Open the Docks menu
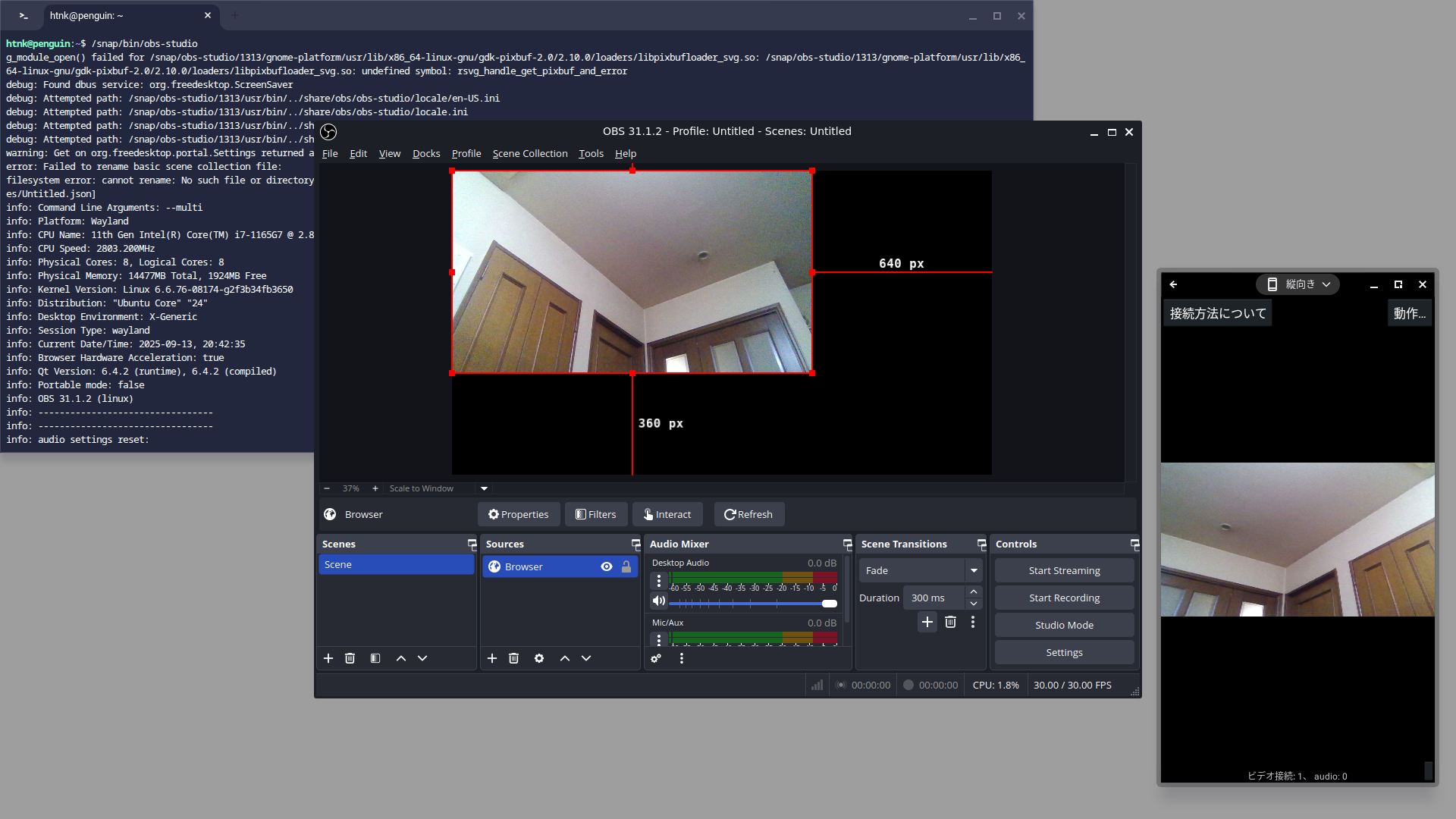The width and height of the screenshot is (1456, 819). [x=425, y=153]
